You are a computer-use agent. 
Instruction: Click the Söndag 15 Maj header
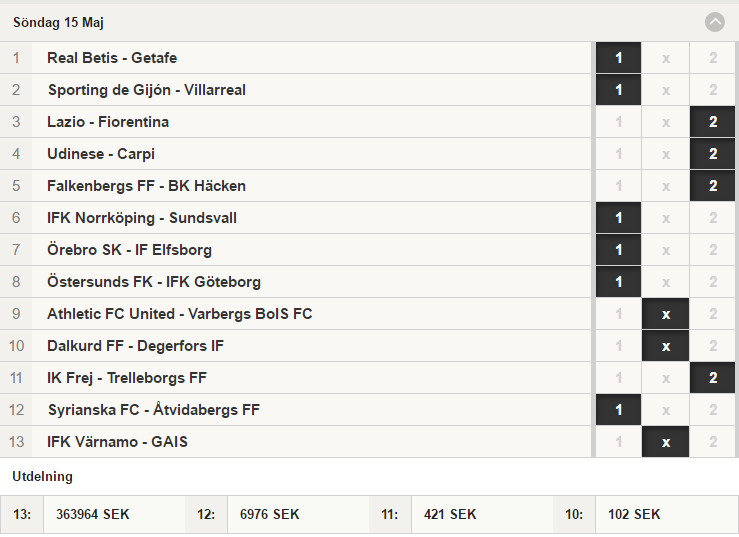58,23
